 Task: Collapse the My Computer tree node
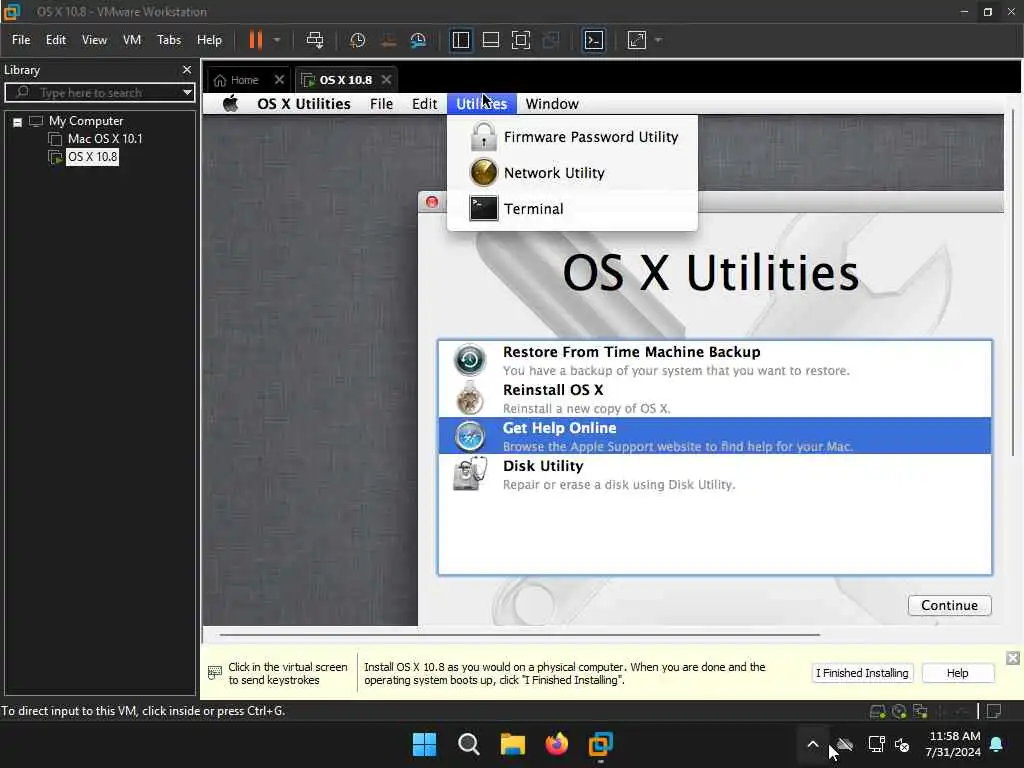pos(18,121)
